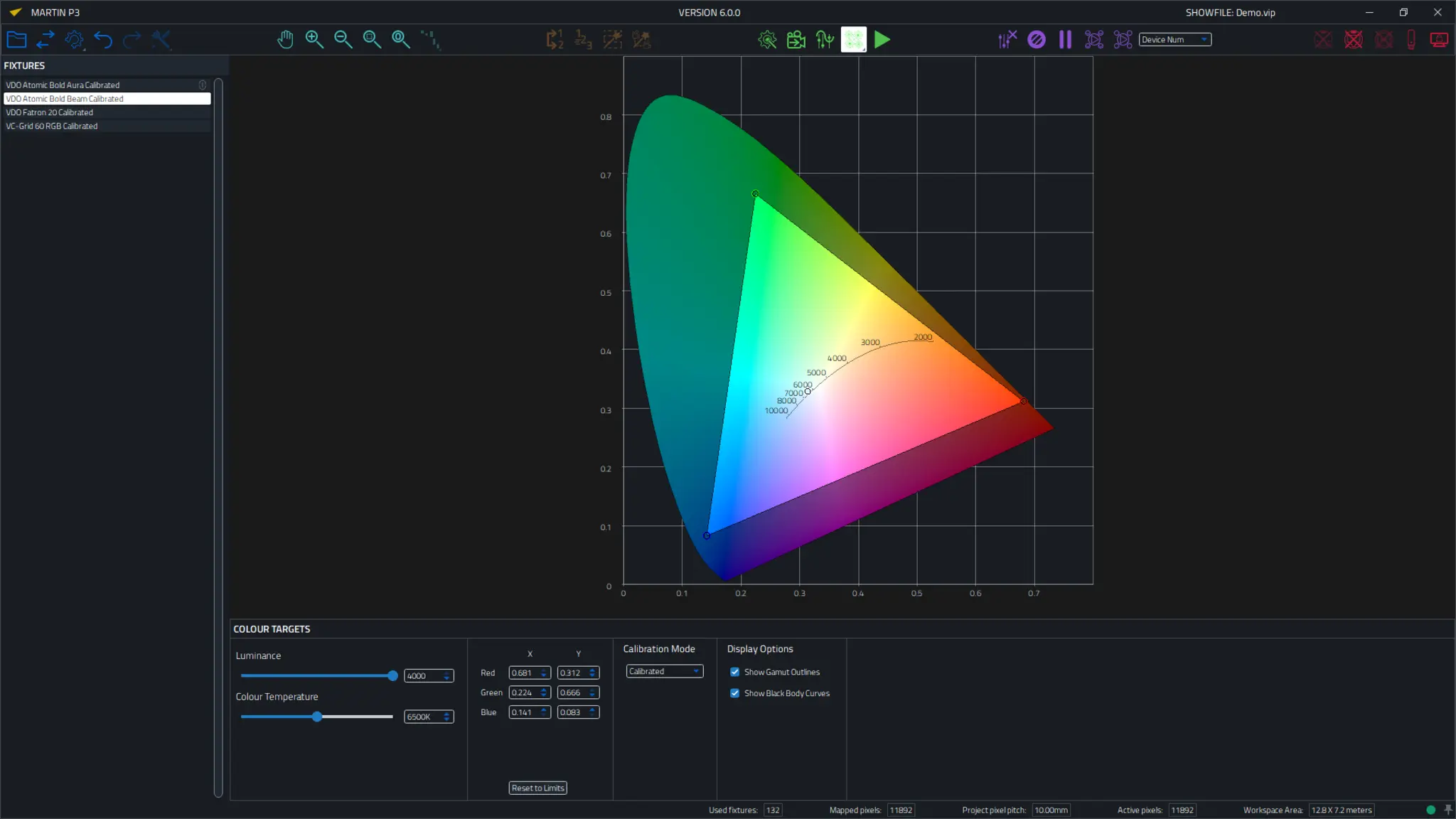Expand the Device Num dropdown

[1174, 40]
